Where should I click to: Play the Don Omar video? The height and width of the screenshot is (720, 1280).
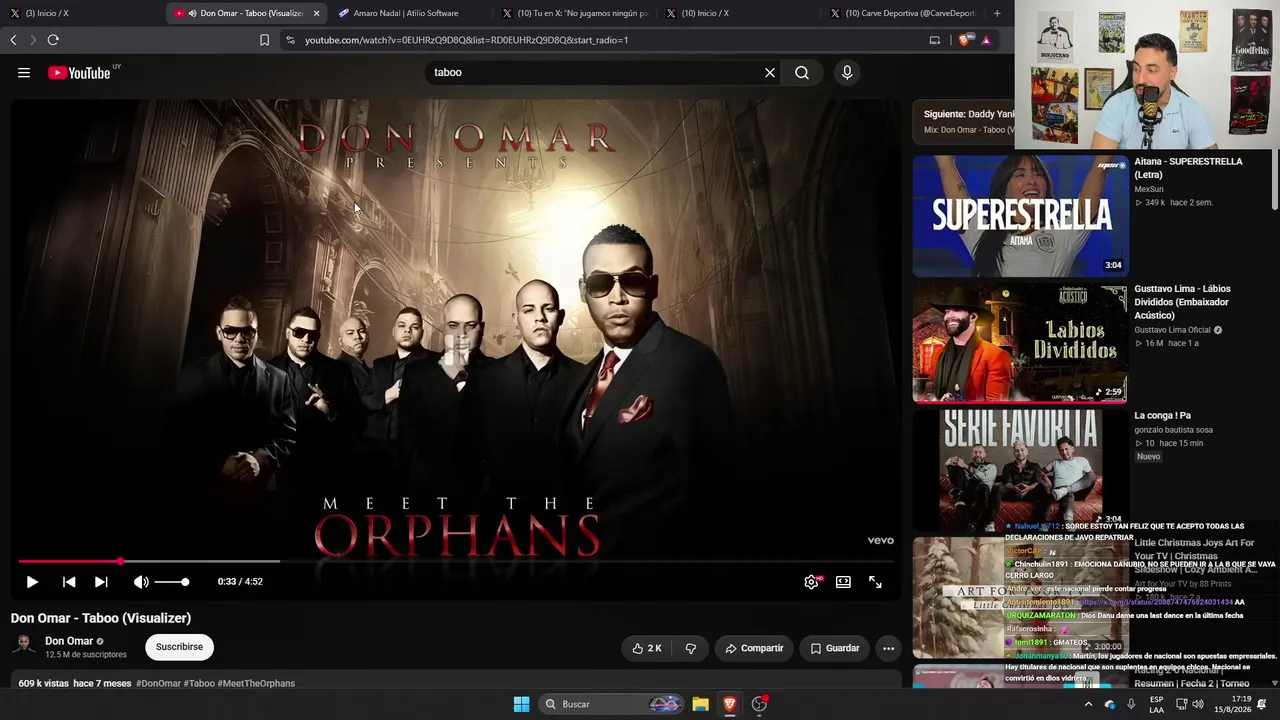tap(32, 581)
